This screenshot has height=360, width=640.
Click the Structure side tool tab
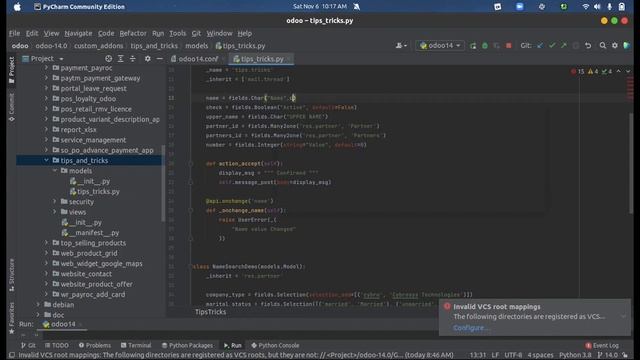11,275
